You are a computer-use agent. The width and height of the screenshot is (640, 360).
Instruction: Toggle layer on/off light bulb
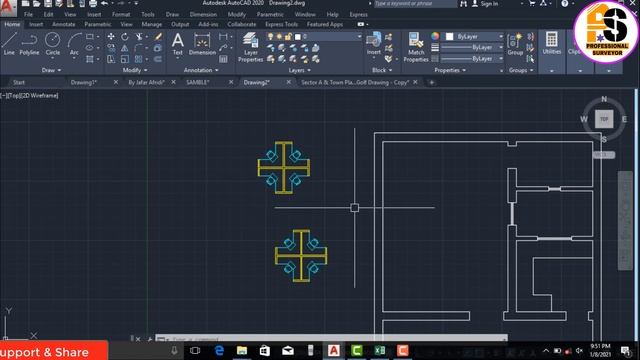270,37
